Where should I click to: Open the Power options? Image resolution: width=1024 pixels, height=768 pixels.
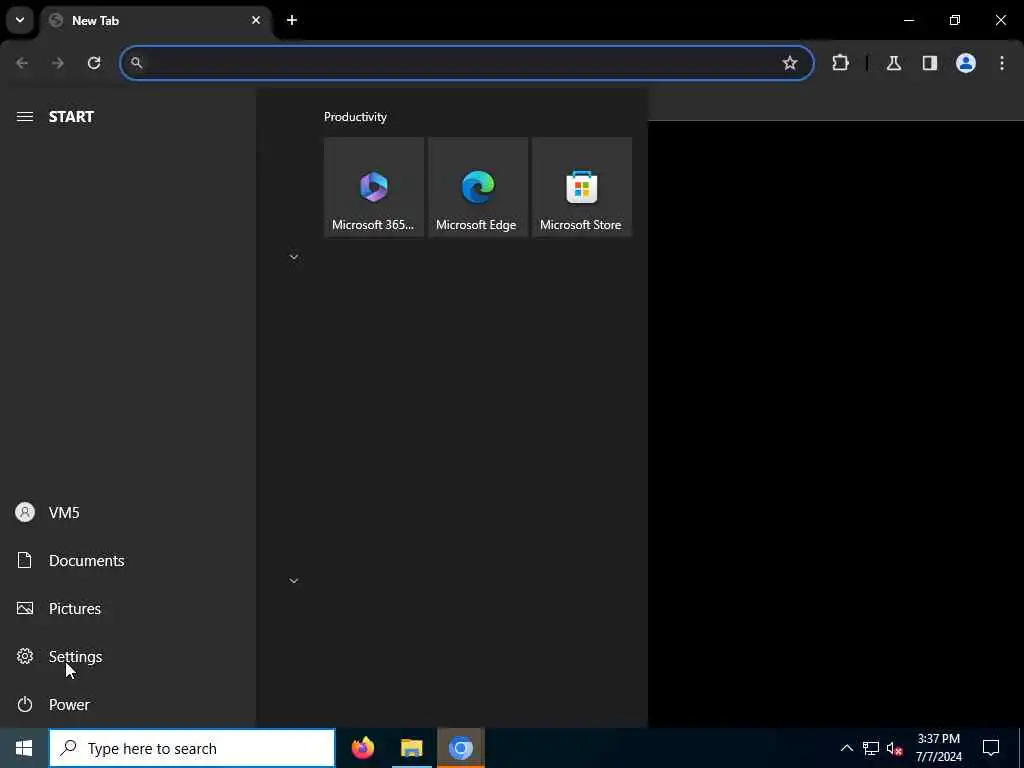click(127, 705)
